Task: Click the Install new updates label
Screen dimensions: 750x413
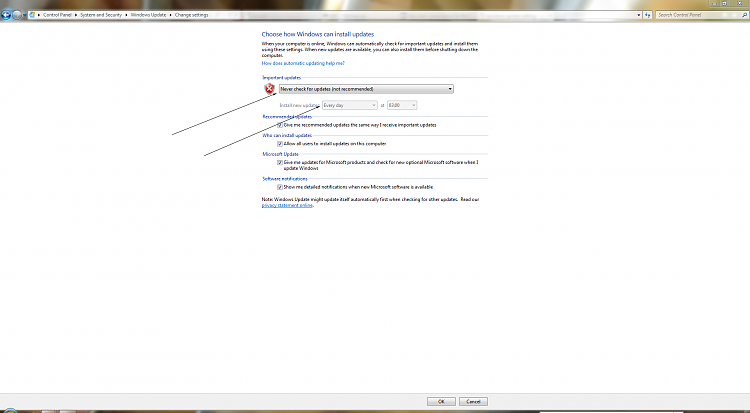Action: (x=299, y=105)
